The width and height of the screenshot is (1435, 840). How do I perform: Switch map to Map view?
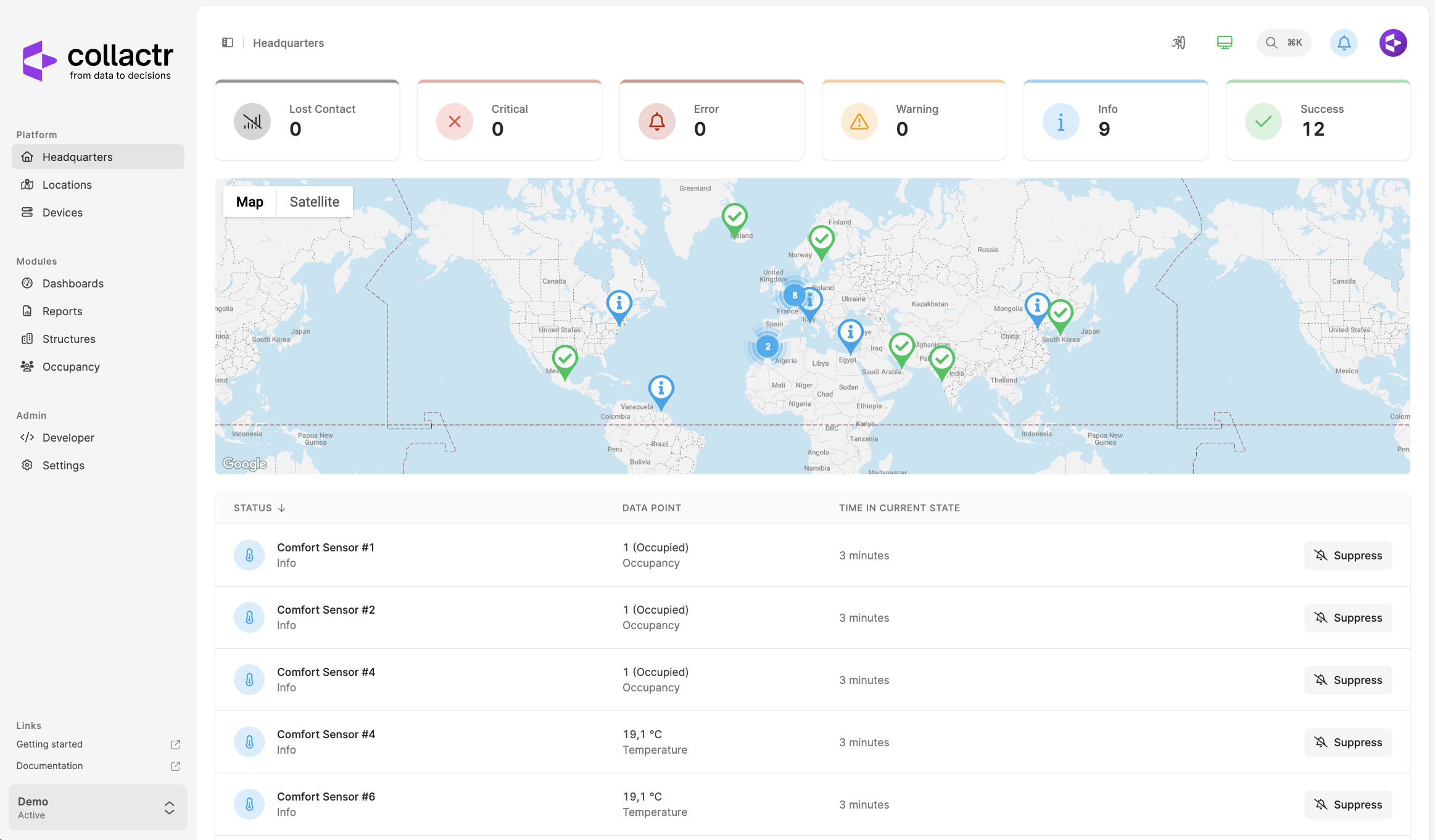point(249,202)
